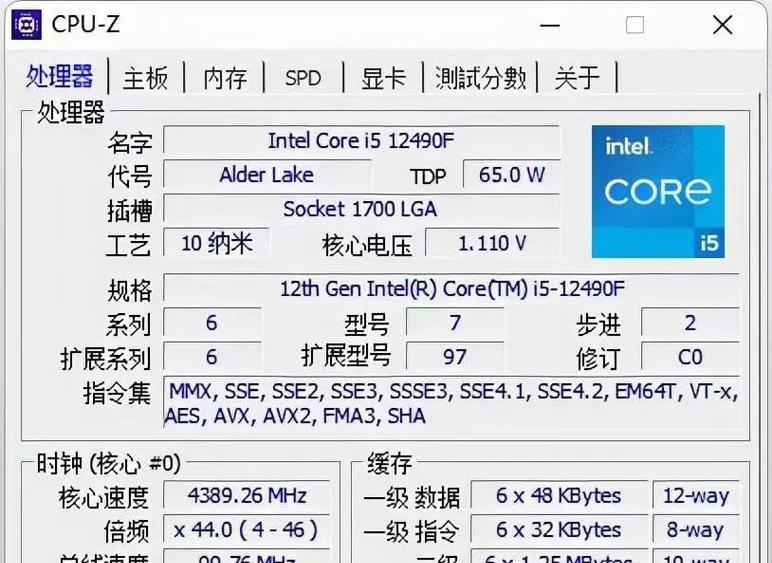
Task: Close the CPU-Z window
Action: [722, 25]
